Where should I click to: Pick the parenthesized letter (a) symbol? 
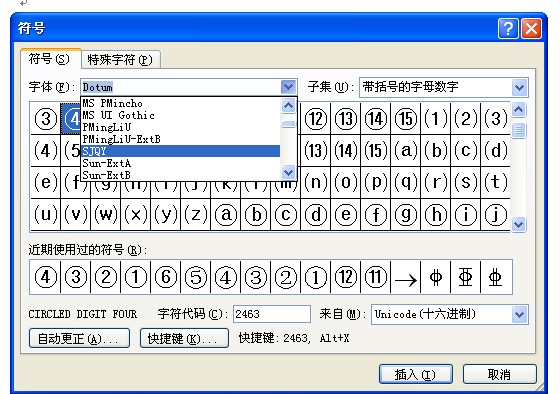click(x=406, y=150)
